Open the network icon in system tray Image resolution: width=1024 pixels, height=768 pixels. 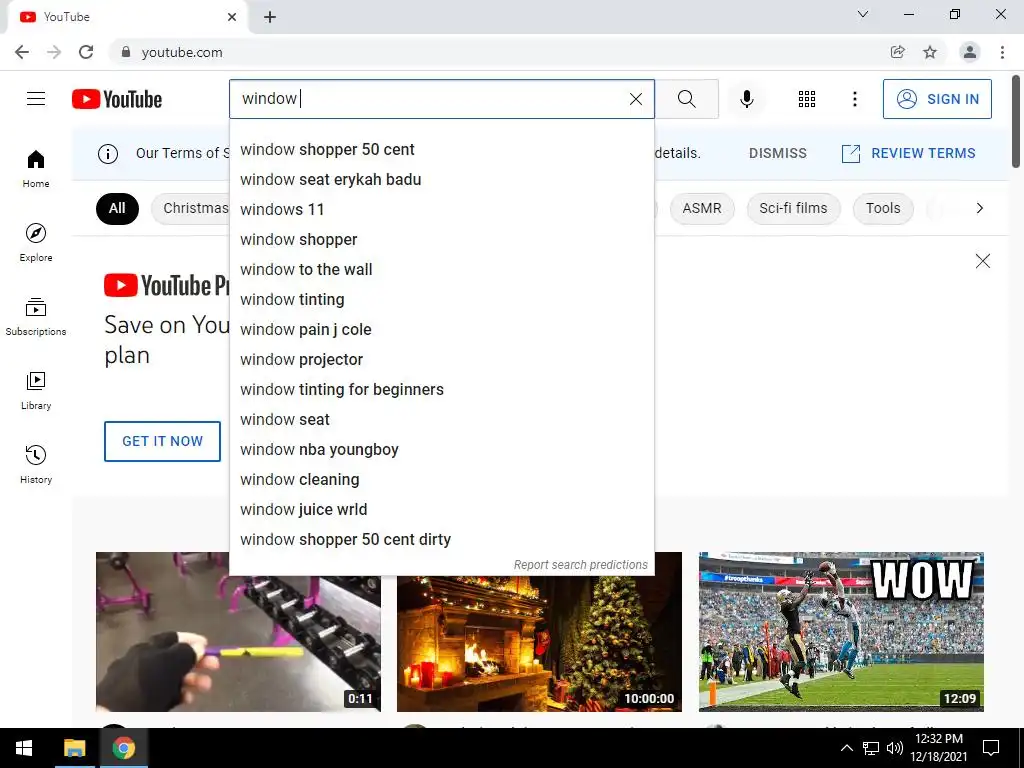click(x=871, y=748)
